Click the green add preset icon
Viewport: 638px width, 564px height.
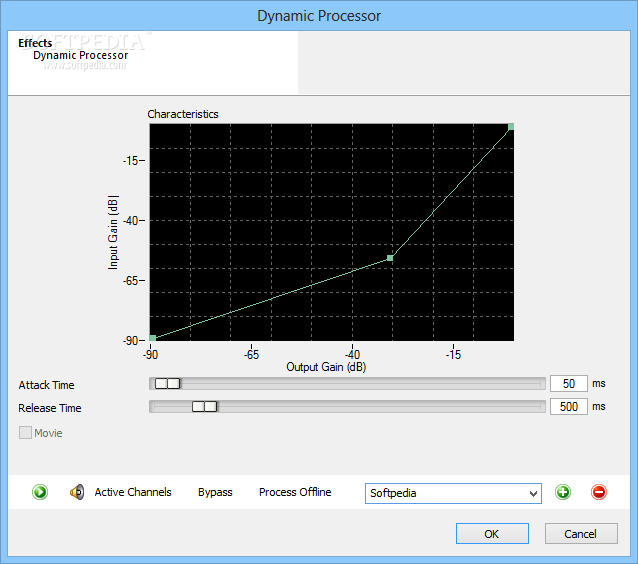click(x=563, y=492)
